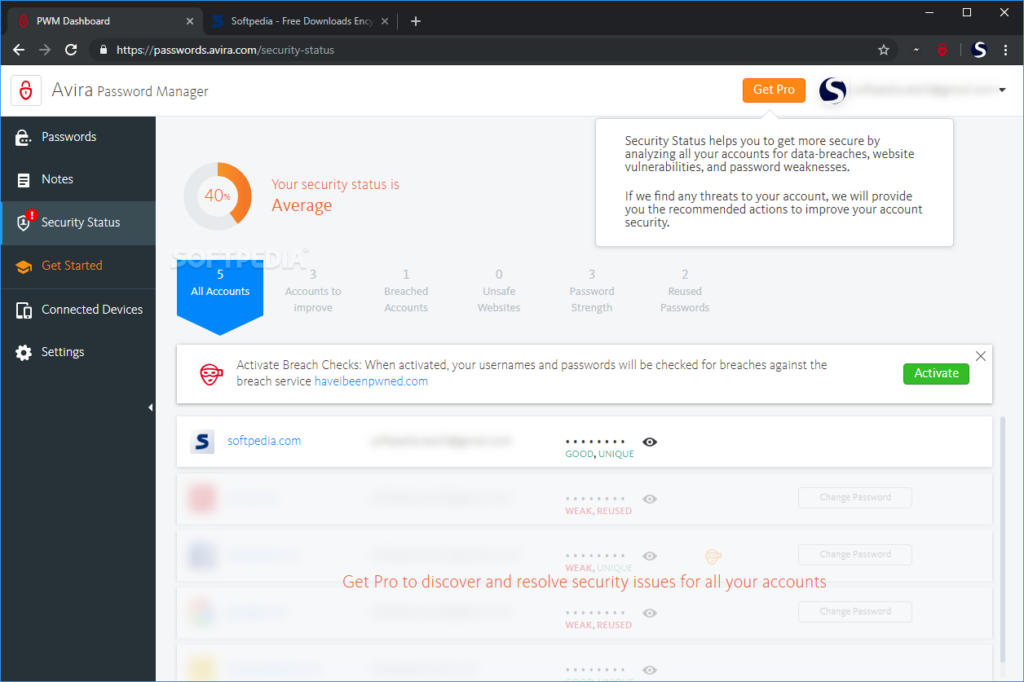Go back in browser
The width and height of the screenshot is (1024, 682).
pos(19,50)
